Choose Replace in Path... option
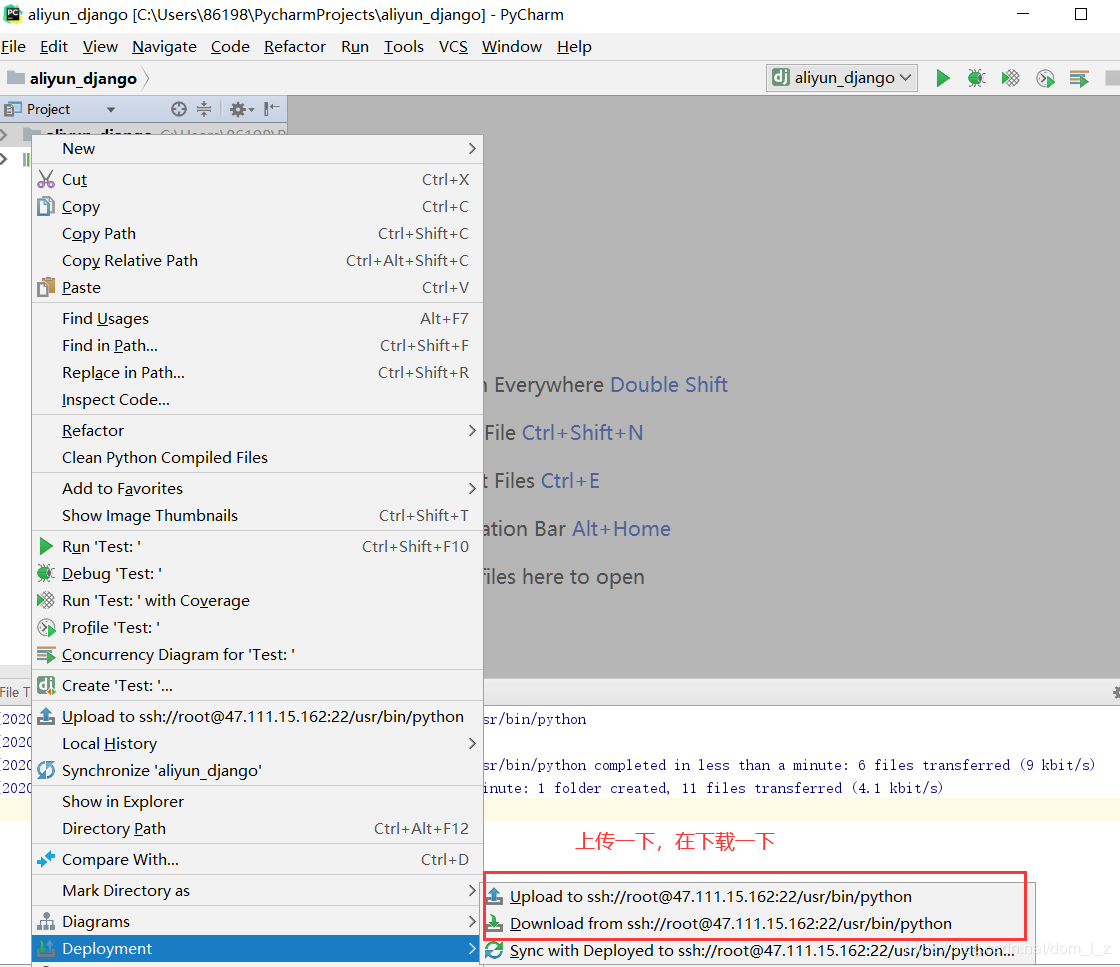This screenshot has height=967, width=1120. click(x=257, y=373)
